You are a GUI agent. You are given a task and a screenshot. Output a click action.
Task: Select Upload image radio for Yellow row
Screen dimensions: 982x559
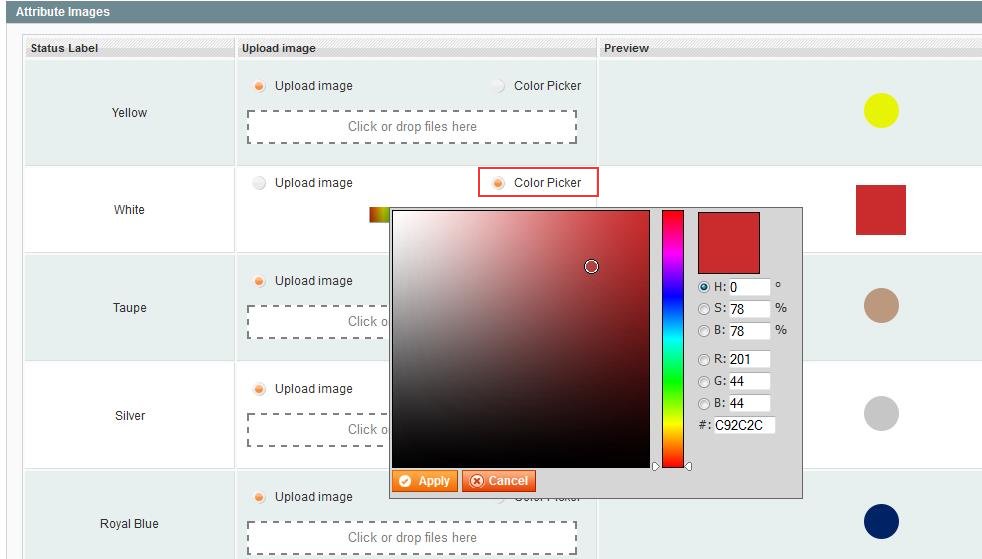click(x=260, y=86)
